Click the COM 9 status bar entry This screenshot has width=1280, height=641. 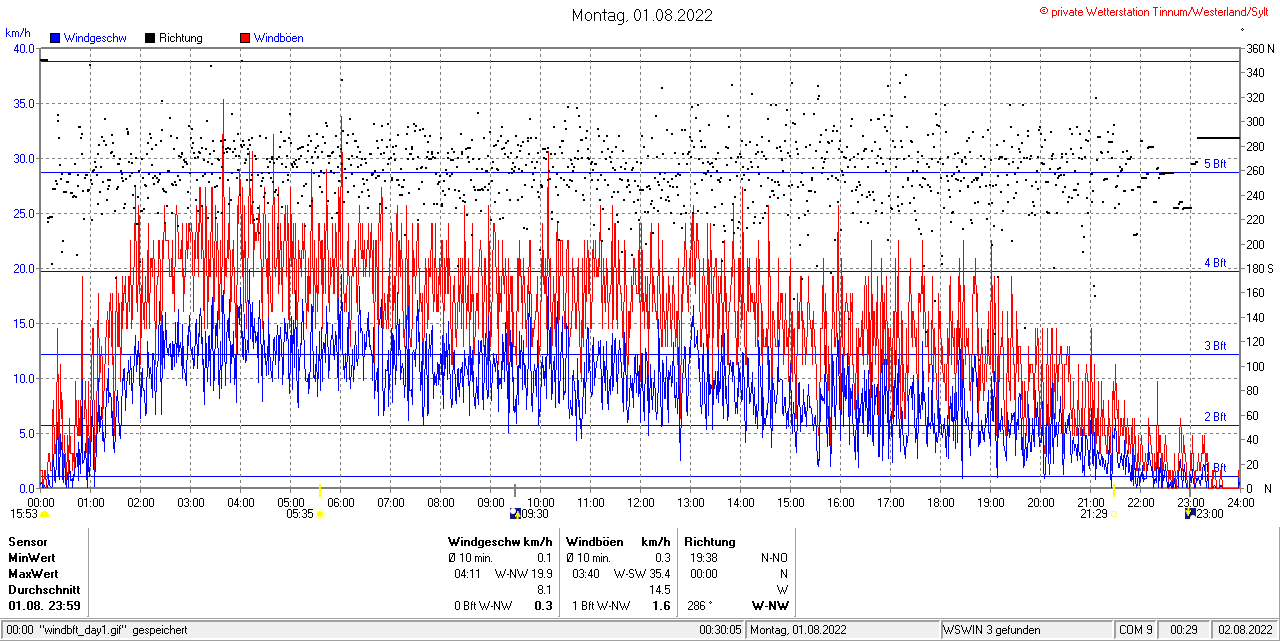point(1136,630)
